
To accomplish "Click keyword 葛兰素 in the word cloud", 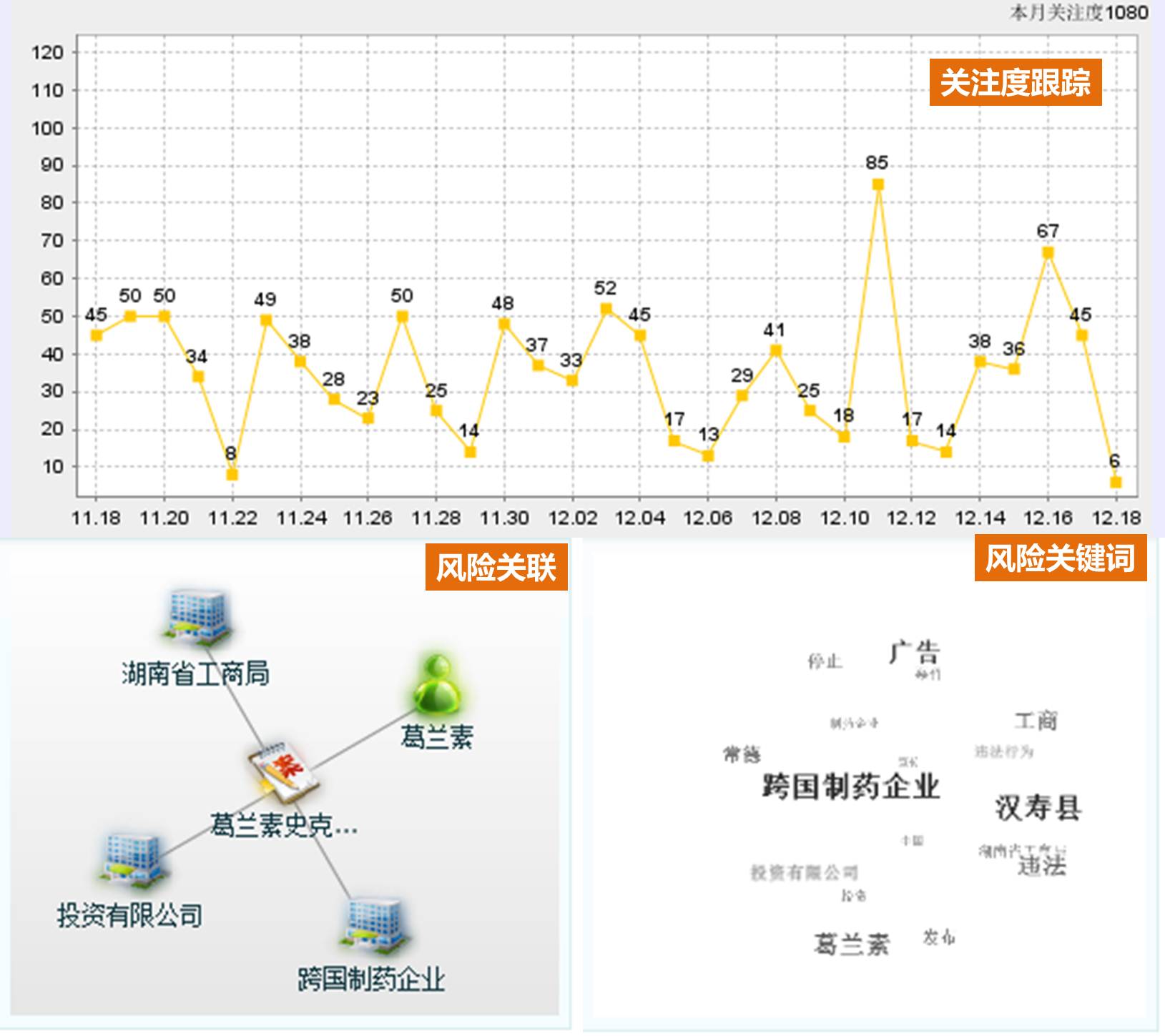I will [x=851, y=944].
